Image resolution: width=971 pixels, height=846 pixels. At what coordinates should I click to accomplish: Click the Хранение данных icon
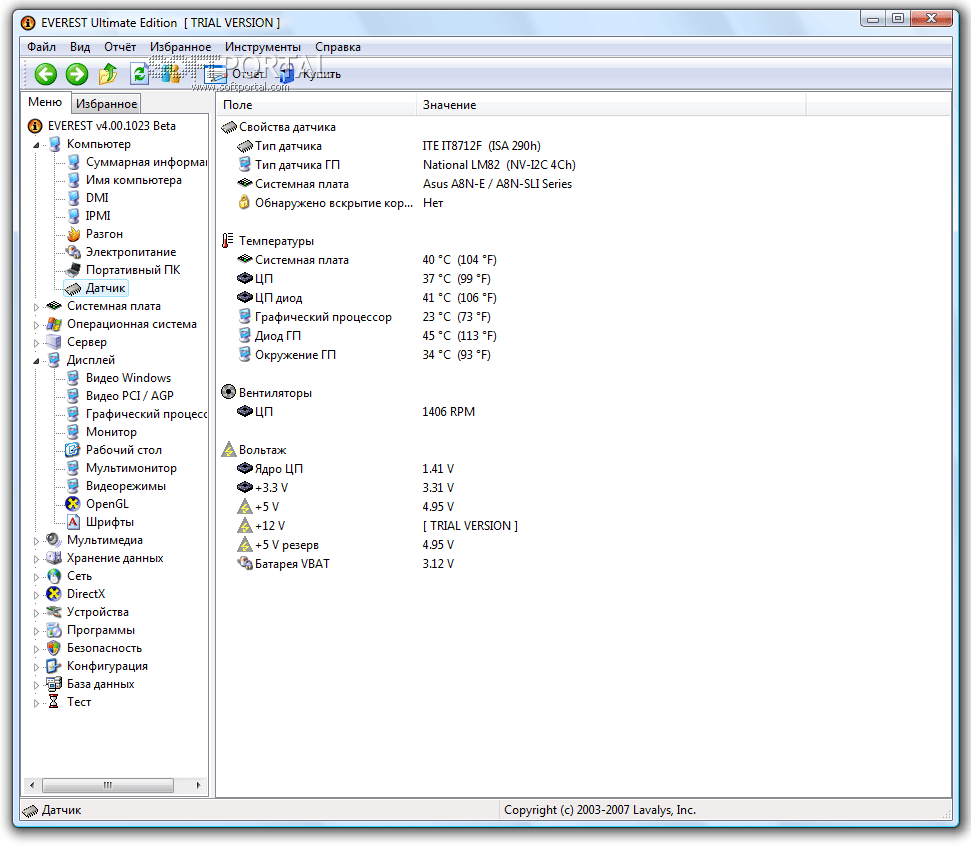pos(54,558)
